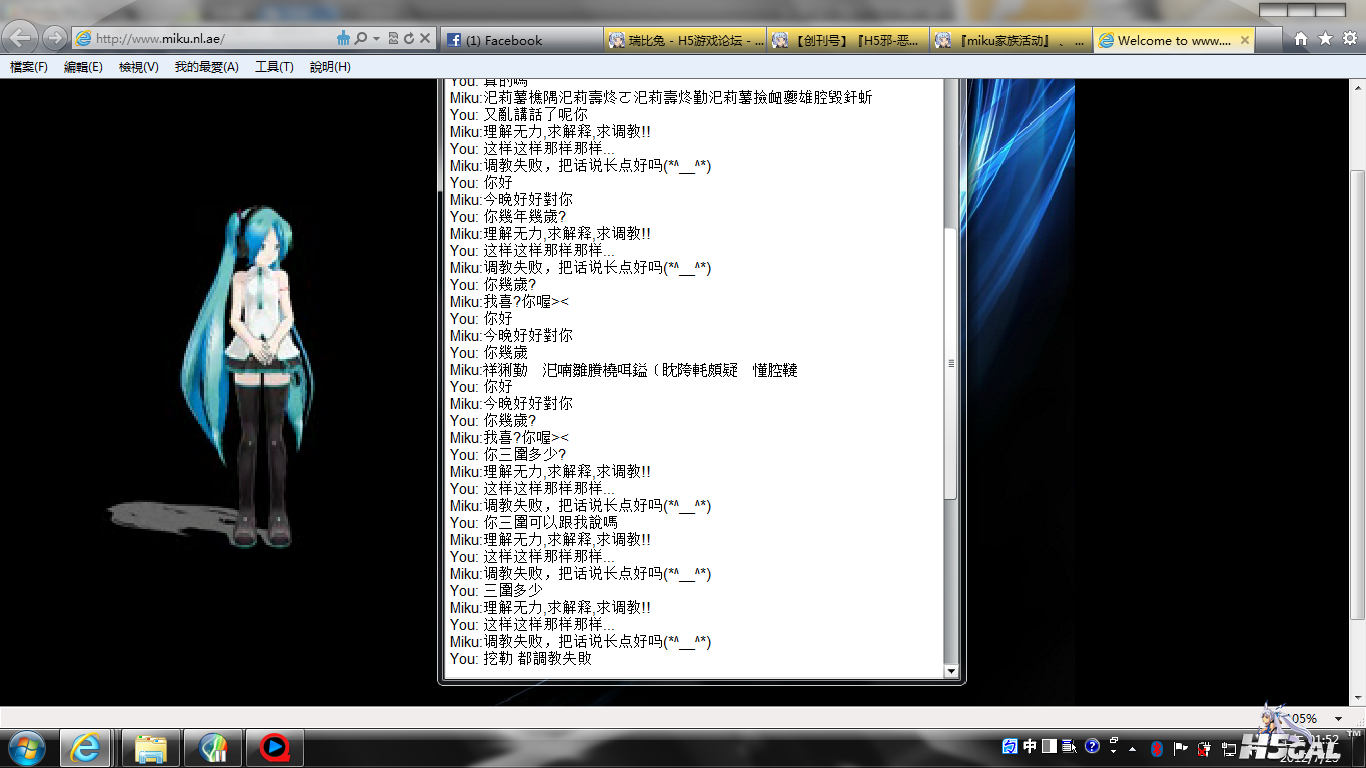This screenshot has height=768, width=1366.
Task: Click the blue IME input method icon in tray
Action: (1009, 747)
